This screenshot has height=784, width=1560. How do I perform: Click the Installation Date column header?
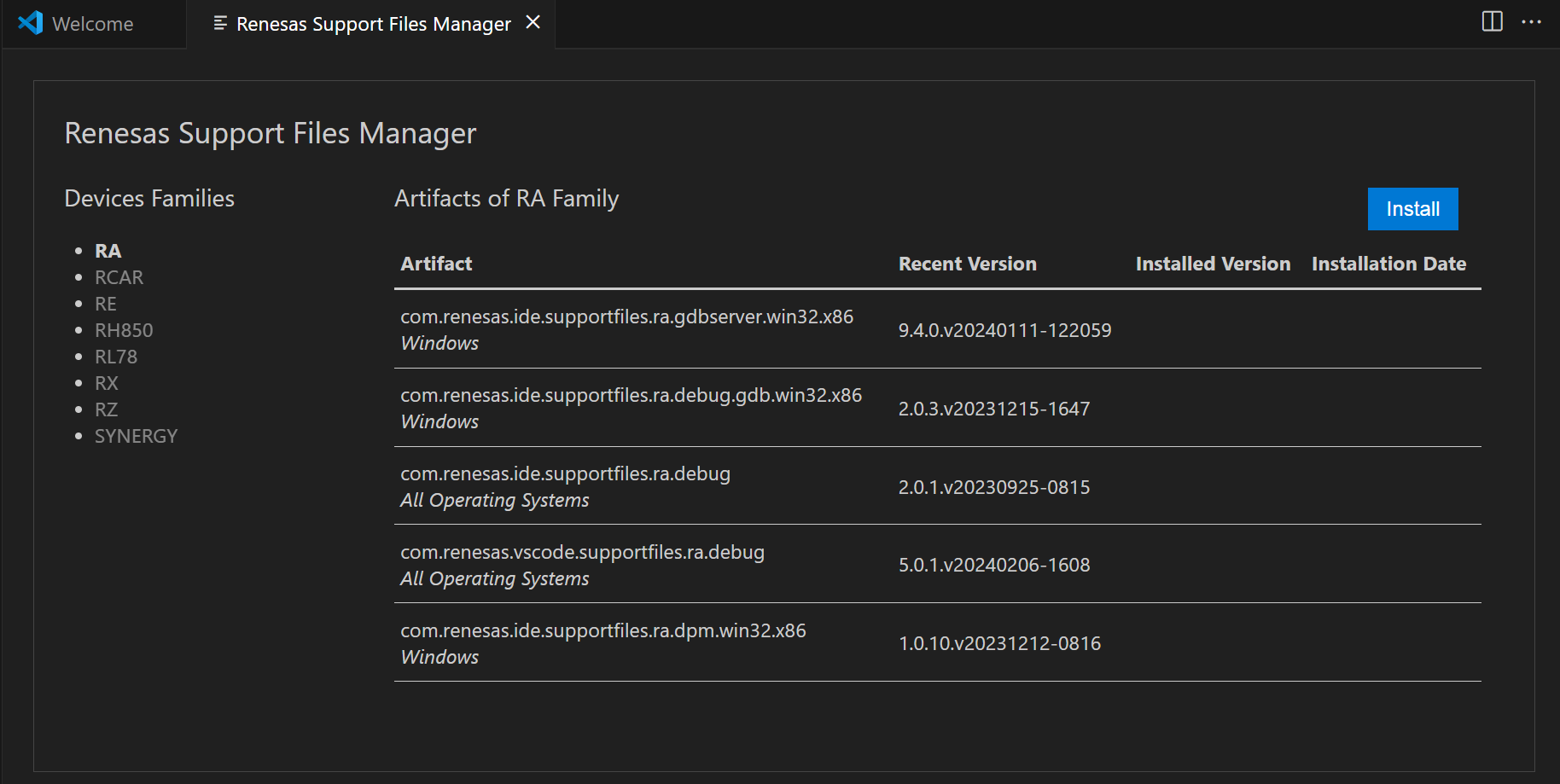[x=1389, y=264]
